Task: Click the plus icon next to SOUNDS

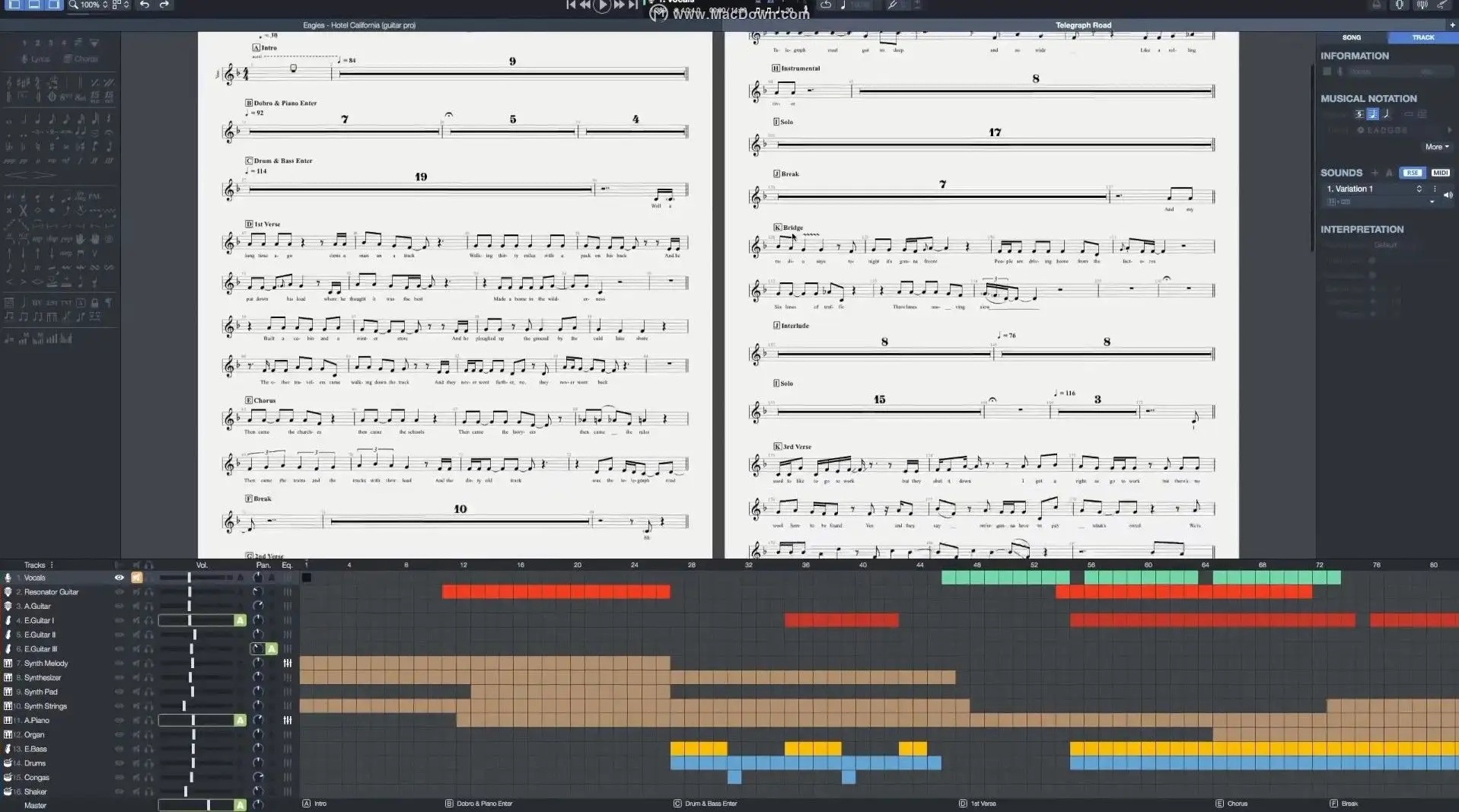Action: (x=1375, y=173)
